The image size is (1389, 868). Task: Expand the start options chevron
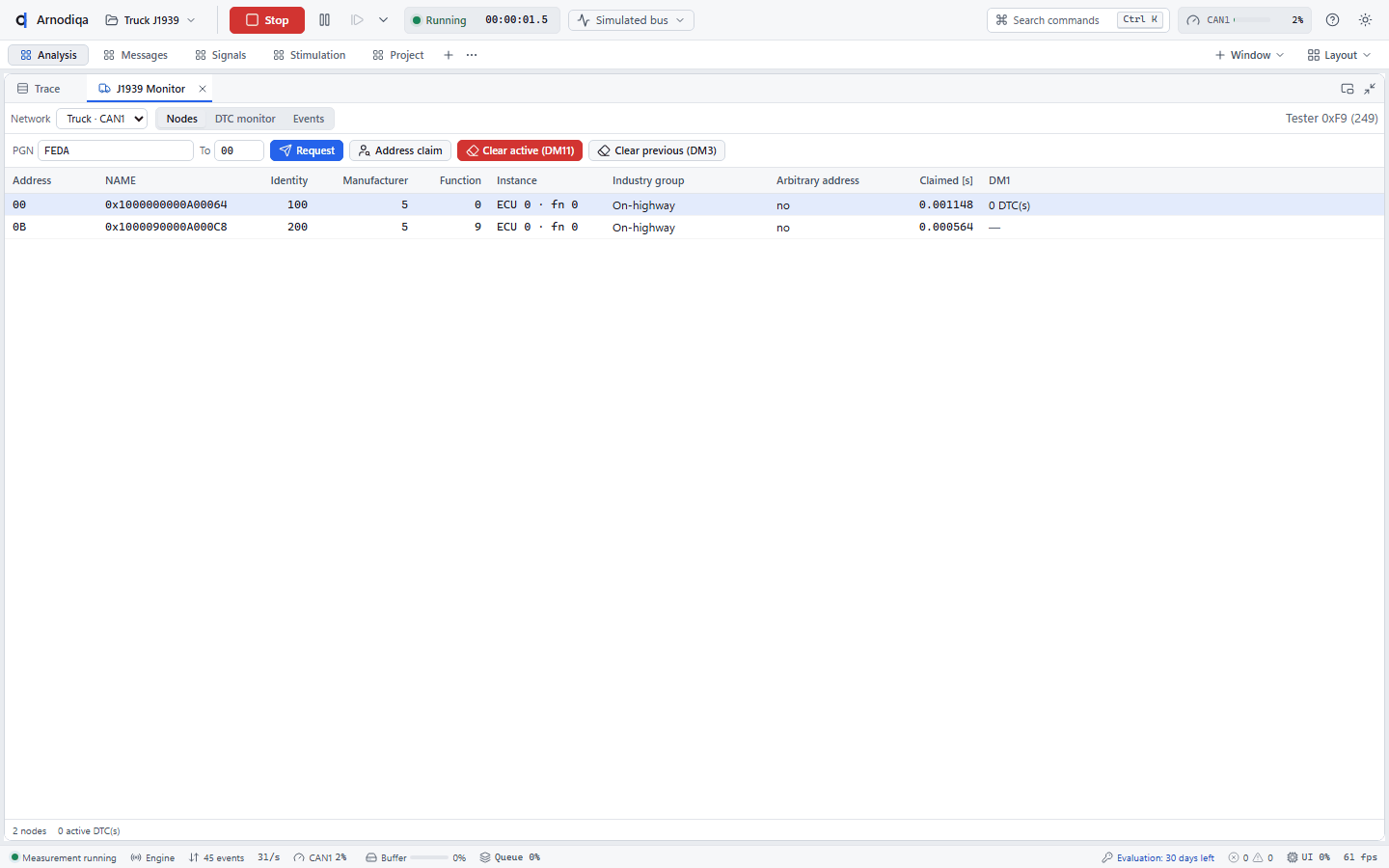click(x=383, y=20)
